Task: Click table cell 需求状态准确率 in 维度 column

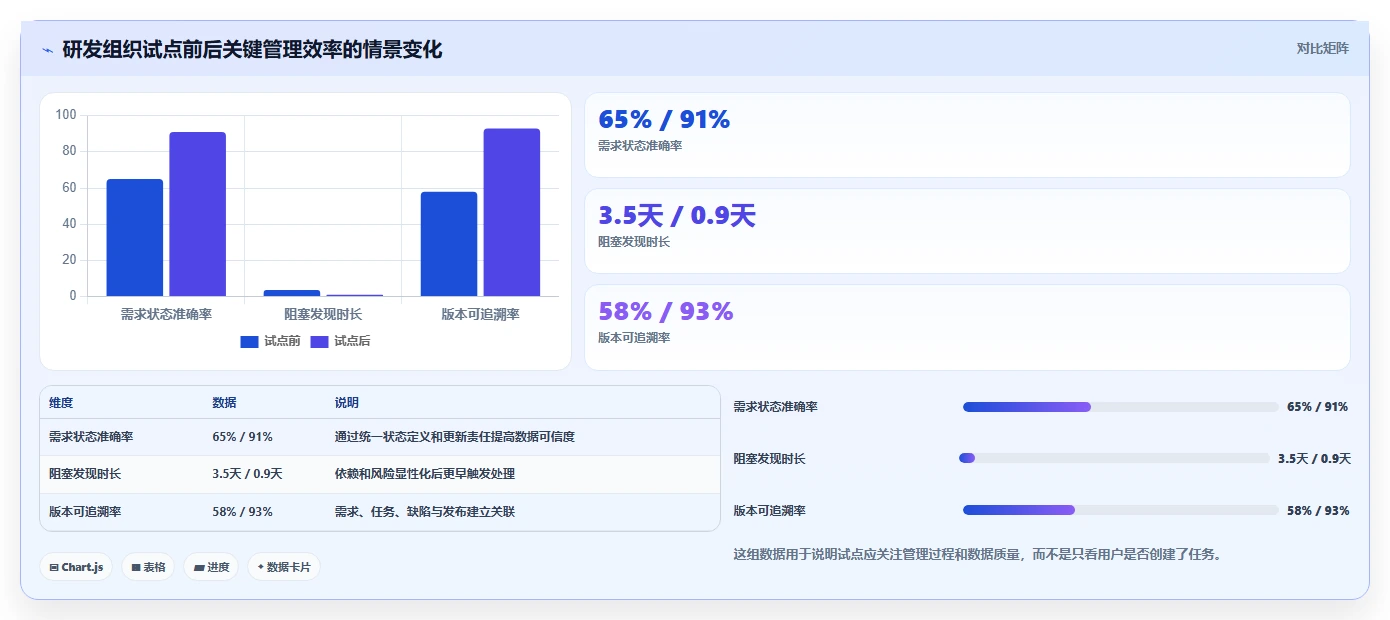Action: coord(91,437)
